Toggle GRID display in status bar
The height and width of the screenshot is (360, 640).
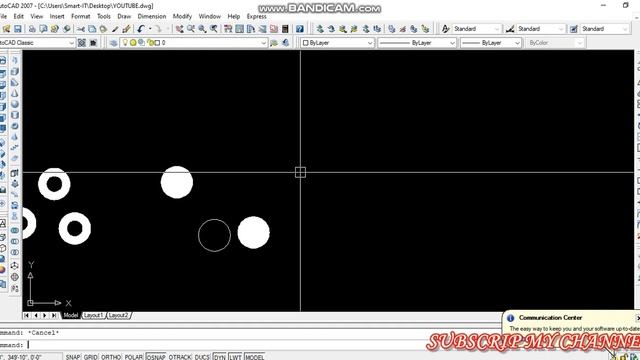[91, 357]
